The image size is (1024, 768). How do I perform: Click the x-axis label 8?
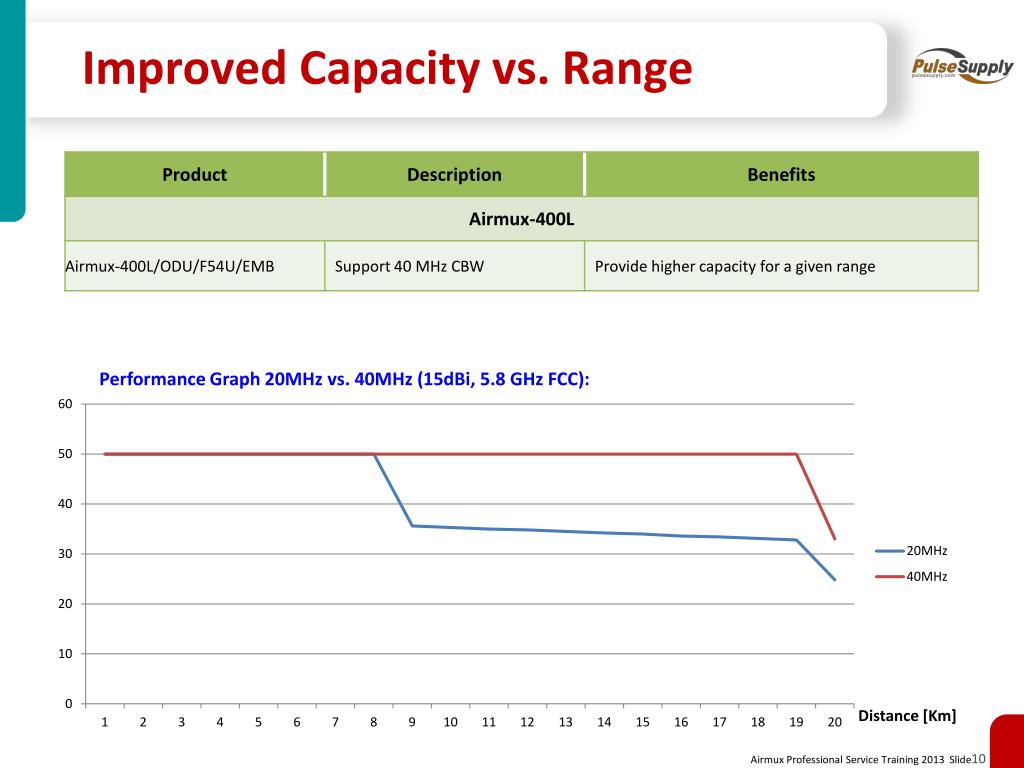click(x=374, y=722)
